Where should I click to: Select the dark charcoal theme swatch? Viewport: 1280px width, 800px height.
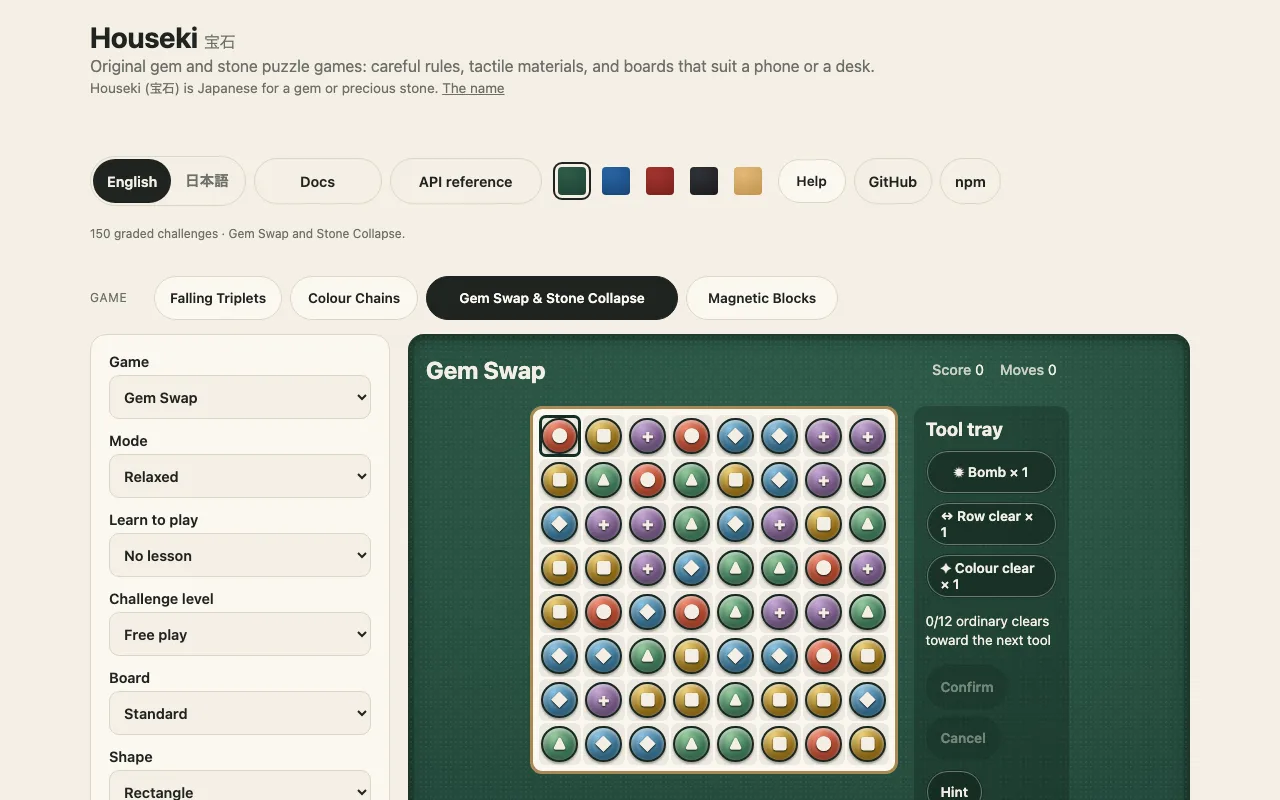click(704, 181)
